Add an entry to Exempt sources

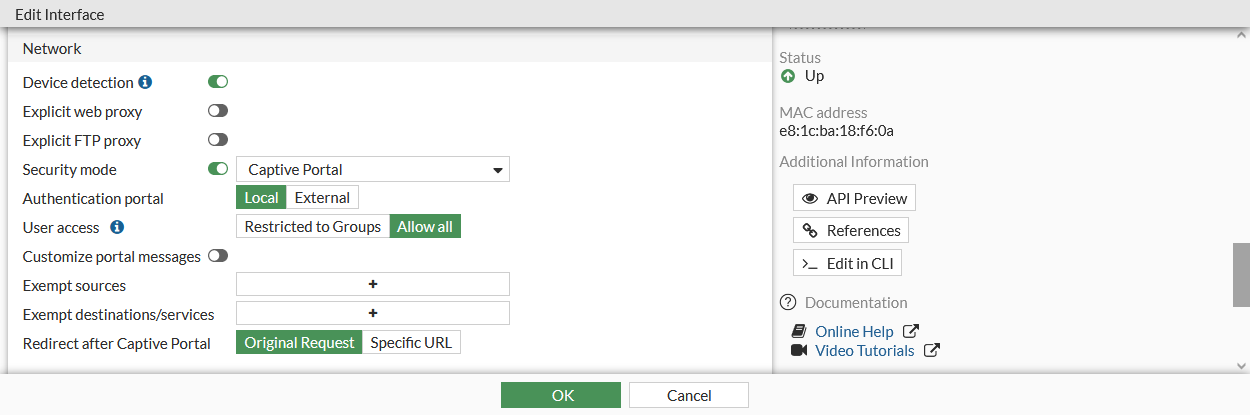click(373, 285)
